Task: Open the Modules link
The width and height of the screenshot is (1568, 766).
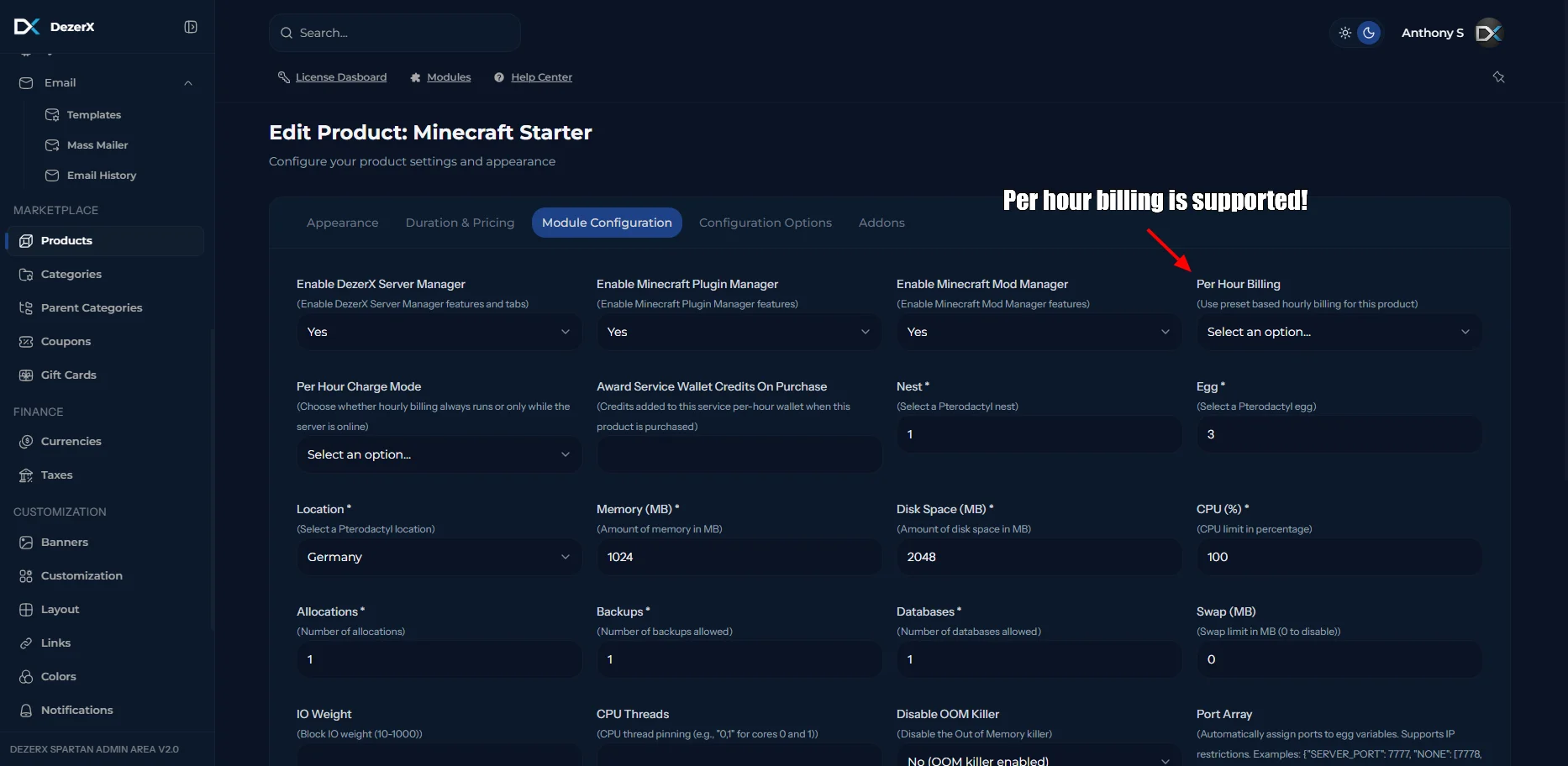Action: (x=449, y=77)
